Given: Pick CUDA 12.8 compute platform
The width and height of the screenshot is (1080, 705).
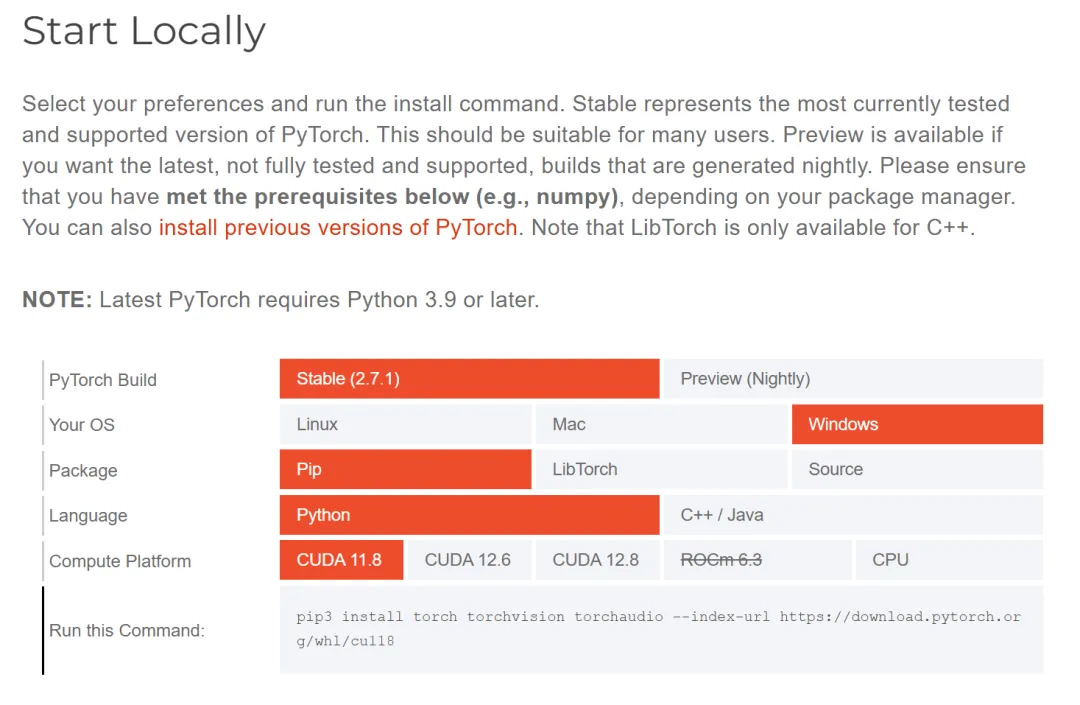Looking at the screenshot, I should 596,560.
